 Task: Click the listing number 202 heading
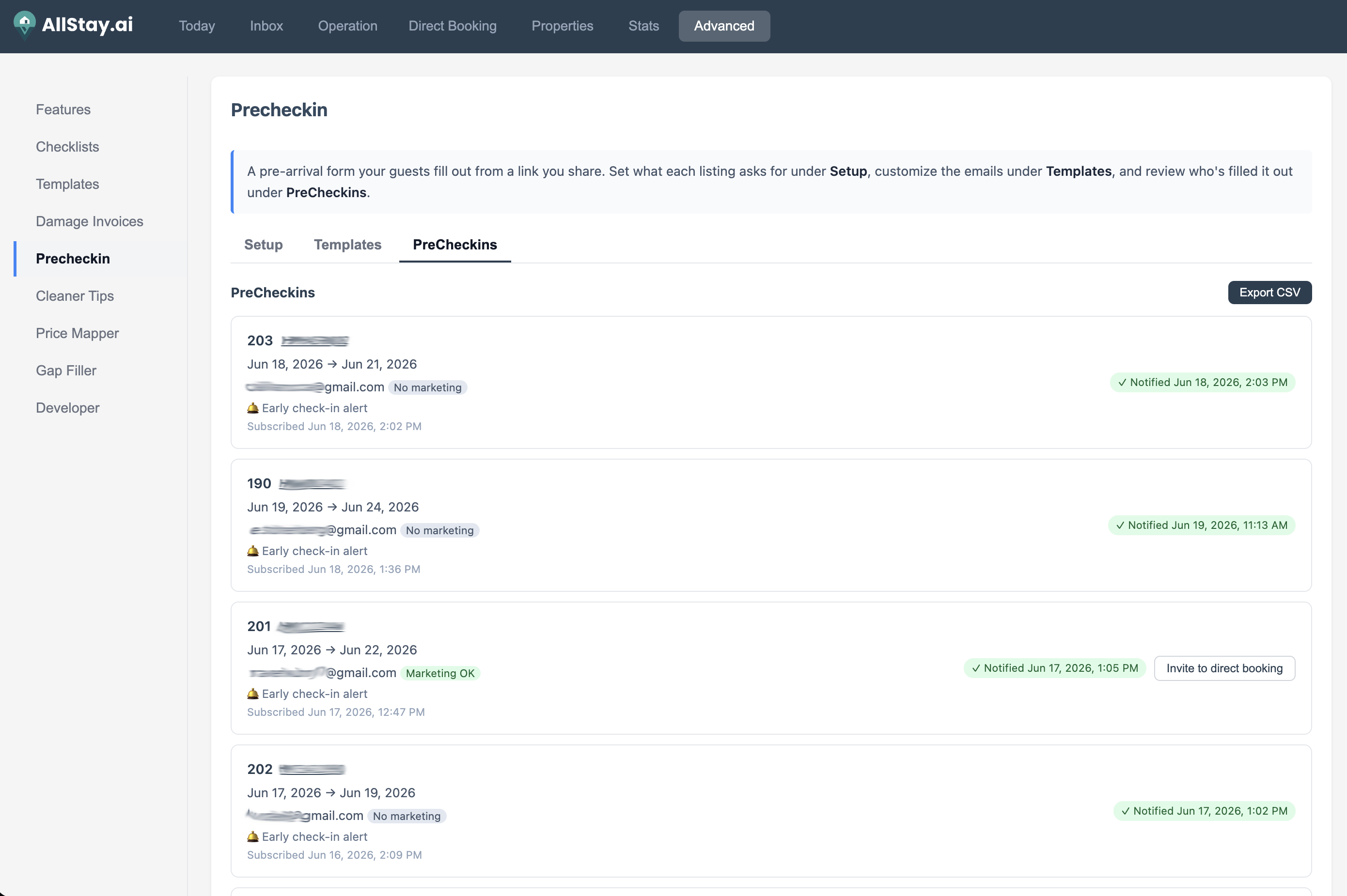pos(260,769)
